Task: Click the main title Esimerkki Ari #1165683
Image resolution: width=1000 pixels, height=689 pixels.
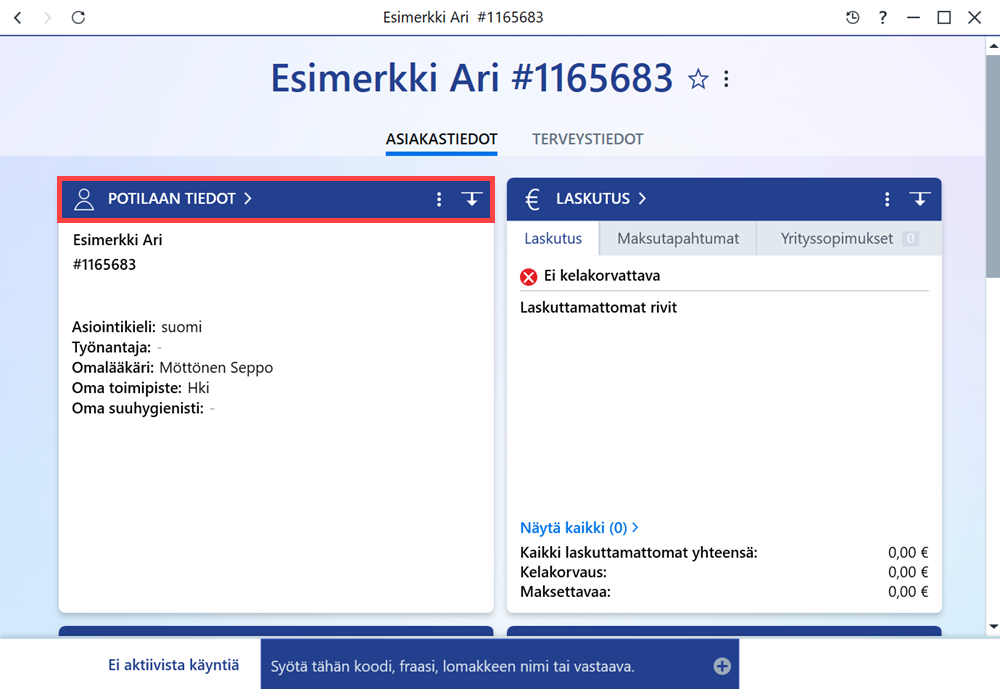Action: click(x=472, y=78)
